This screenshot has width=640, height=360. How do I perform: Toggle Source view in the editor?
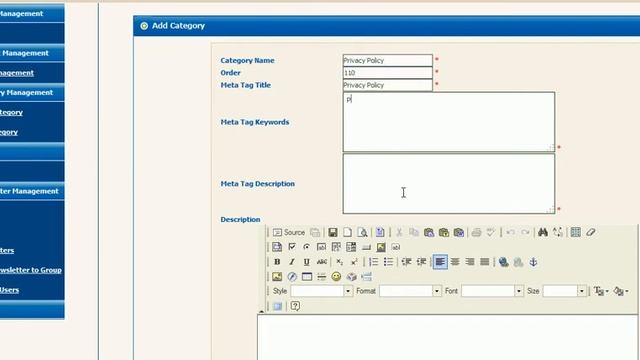pyautogui.click(x=289, y=232)
